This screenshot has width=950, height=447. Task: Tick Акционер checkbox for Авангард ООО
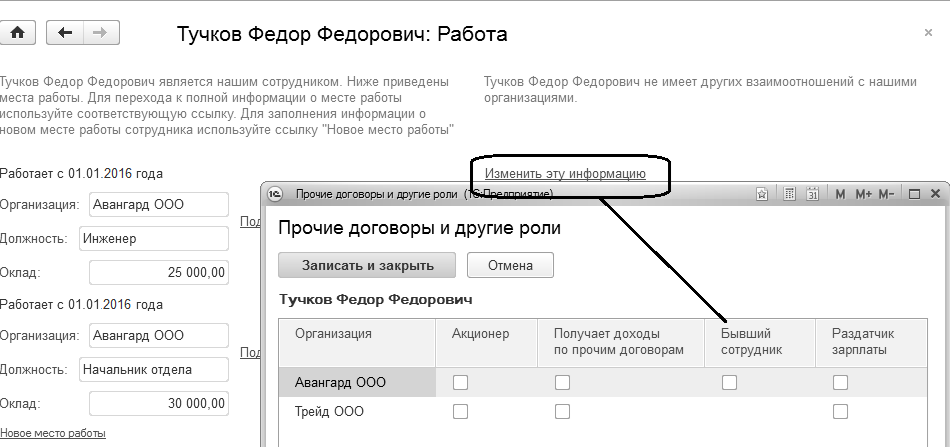[460, 382]
